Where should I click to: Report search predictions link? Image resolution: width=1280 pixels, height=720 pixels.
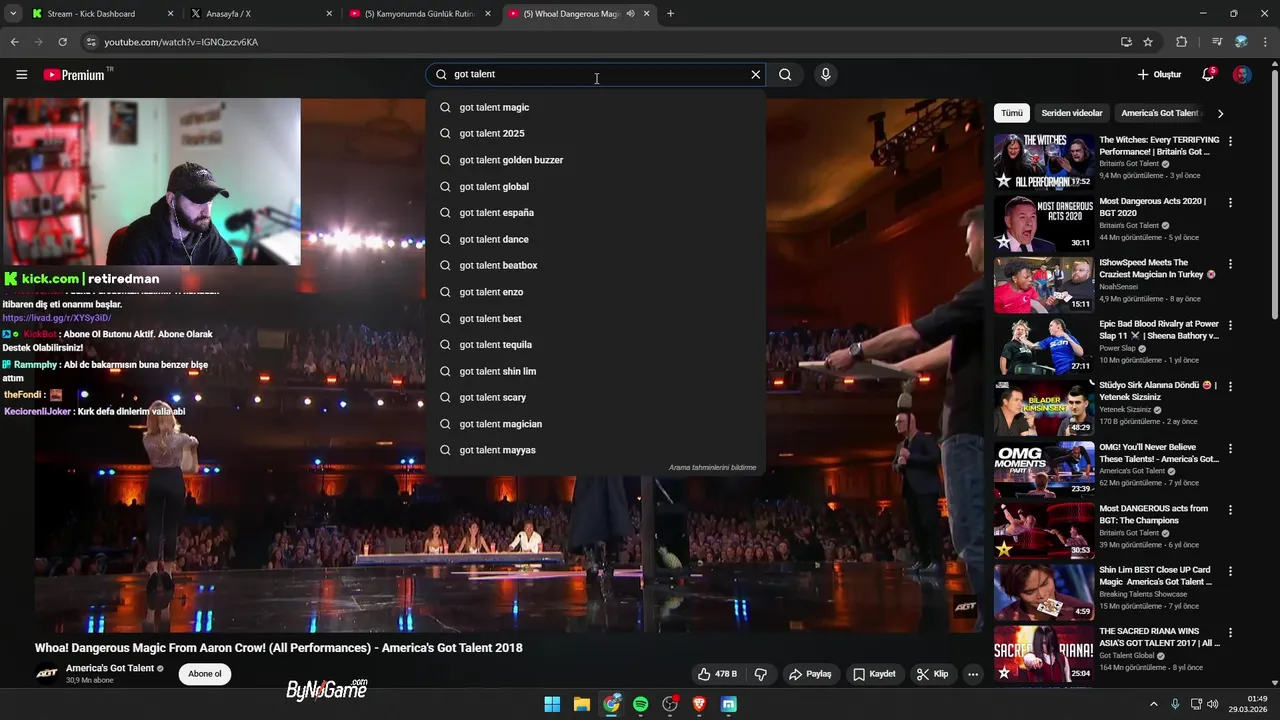[x=712, y=467]
